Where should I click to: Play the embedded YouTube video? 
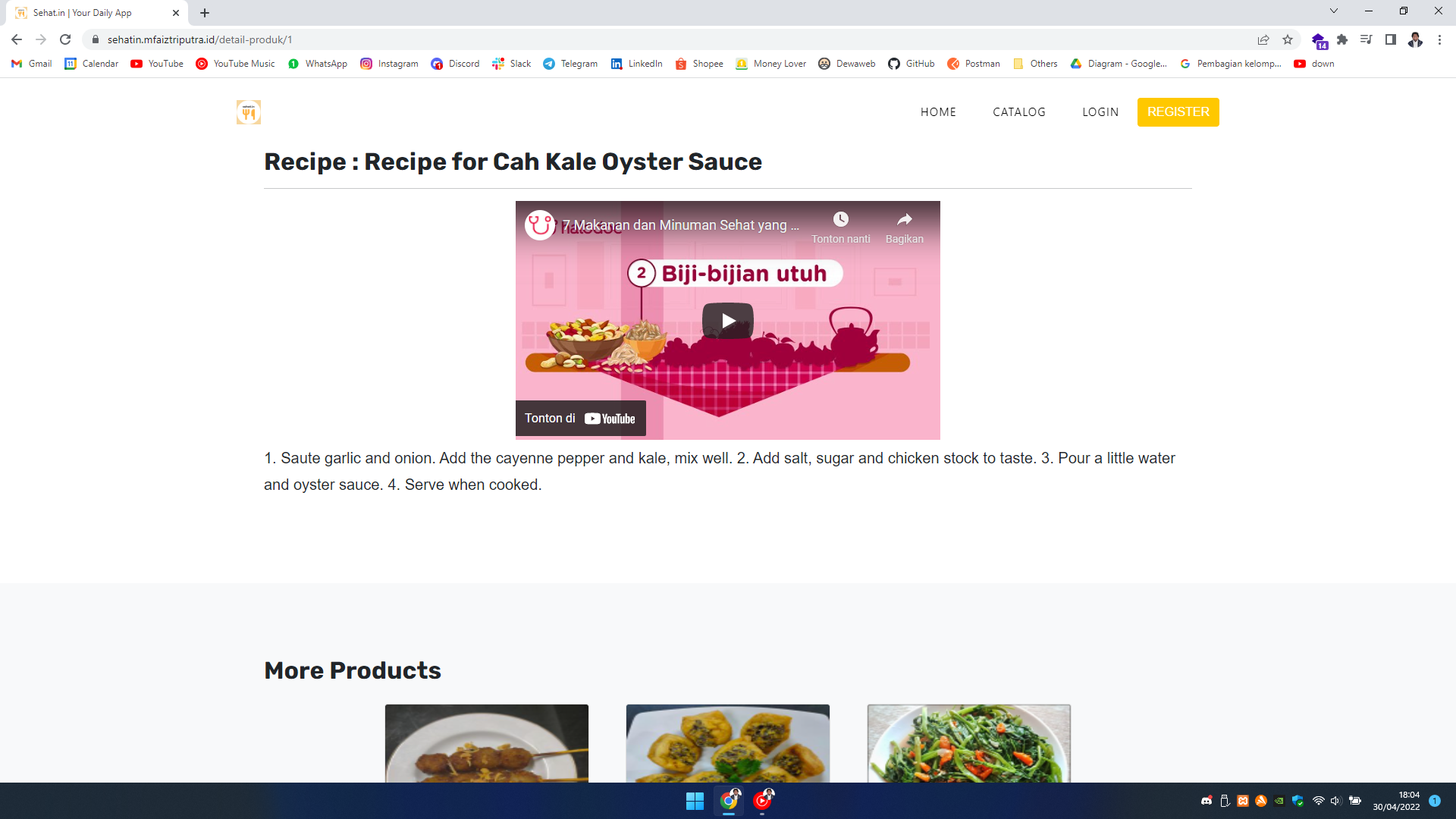(x=727, y=320)
